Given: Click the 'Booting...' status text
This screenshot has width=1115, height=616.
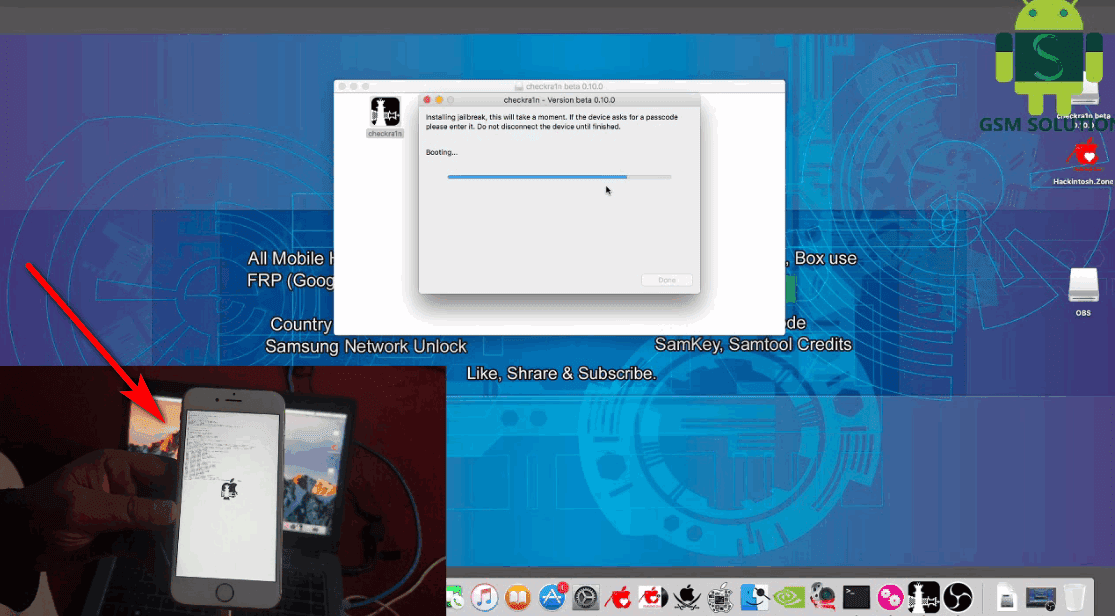Looking at the screenshot, I should click(x=442, y=152).
